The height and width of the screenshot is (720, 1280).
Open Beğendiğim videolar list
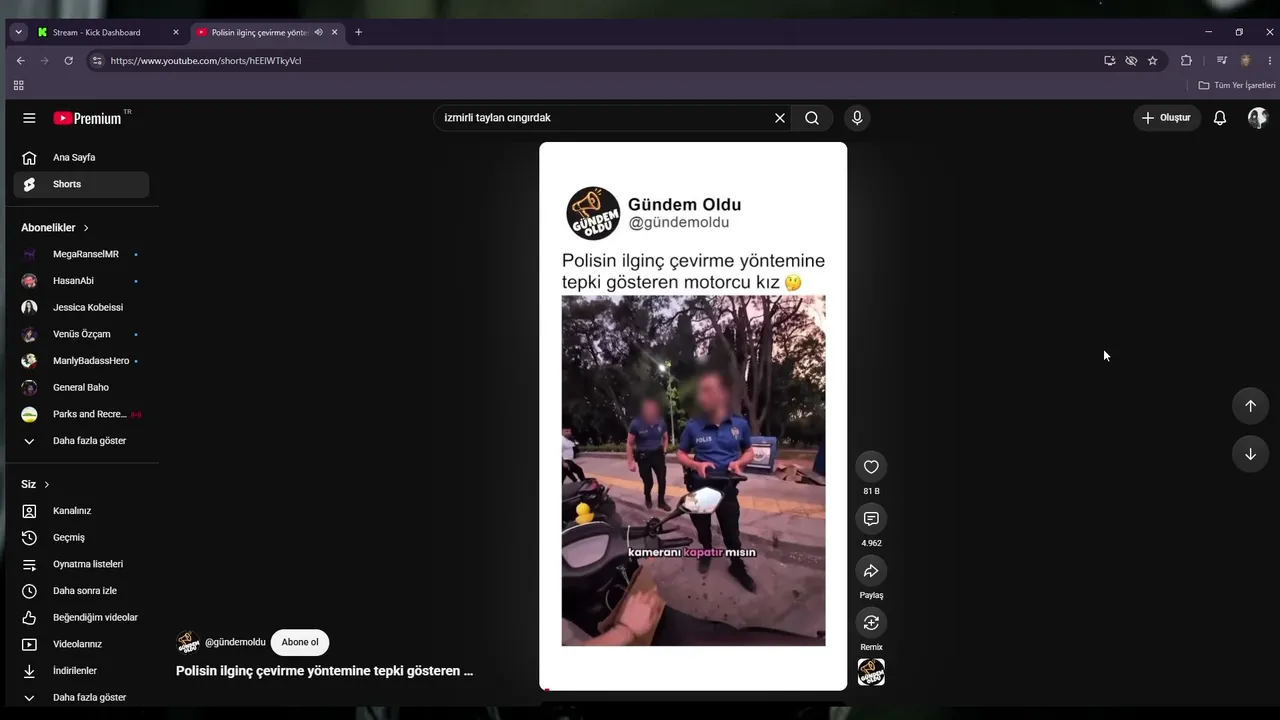point(81,618)
